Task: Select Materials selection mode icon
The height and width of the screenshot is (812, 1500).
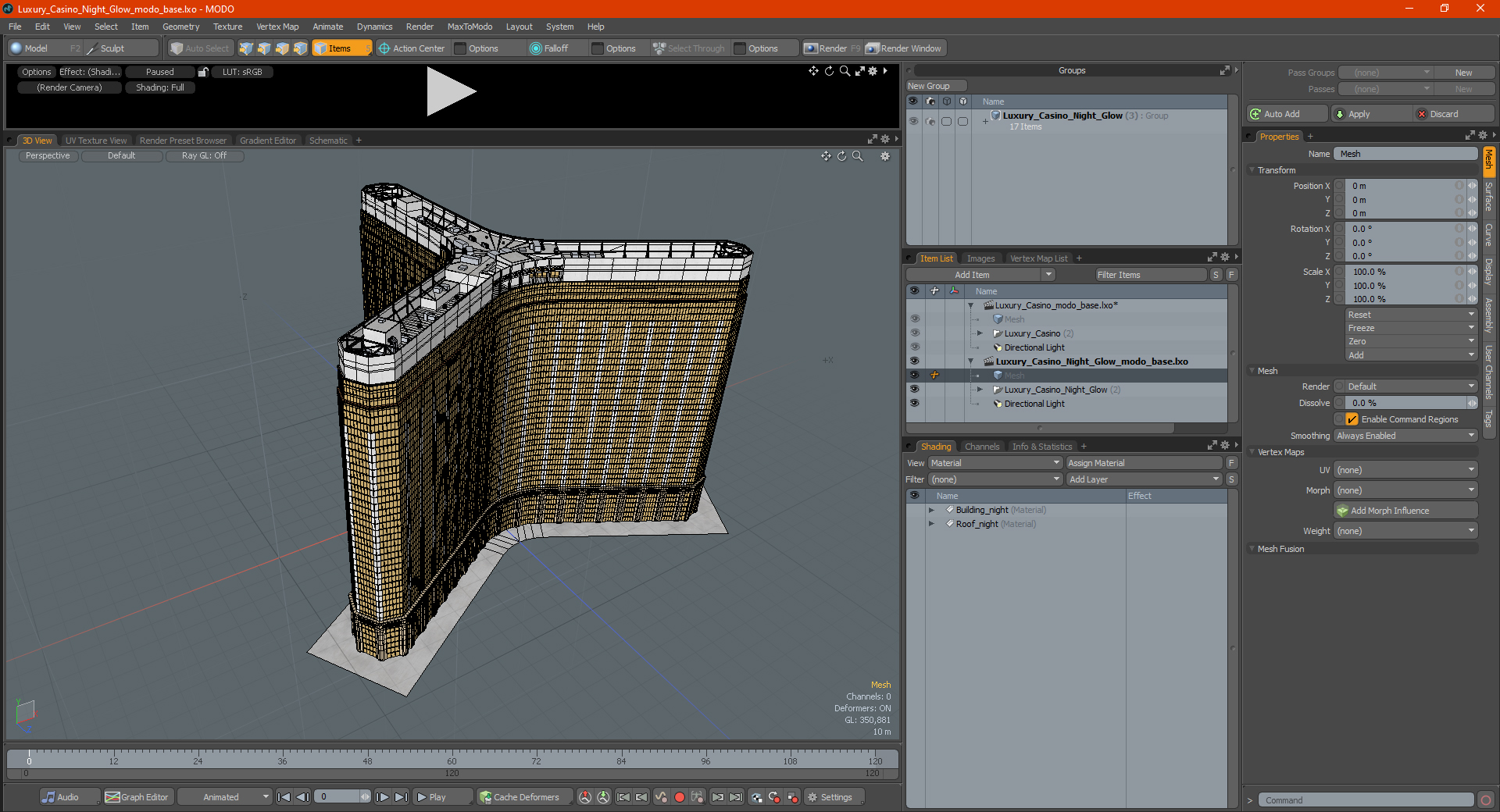Action: 300,48
